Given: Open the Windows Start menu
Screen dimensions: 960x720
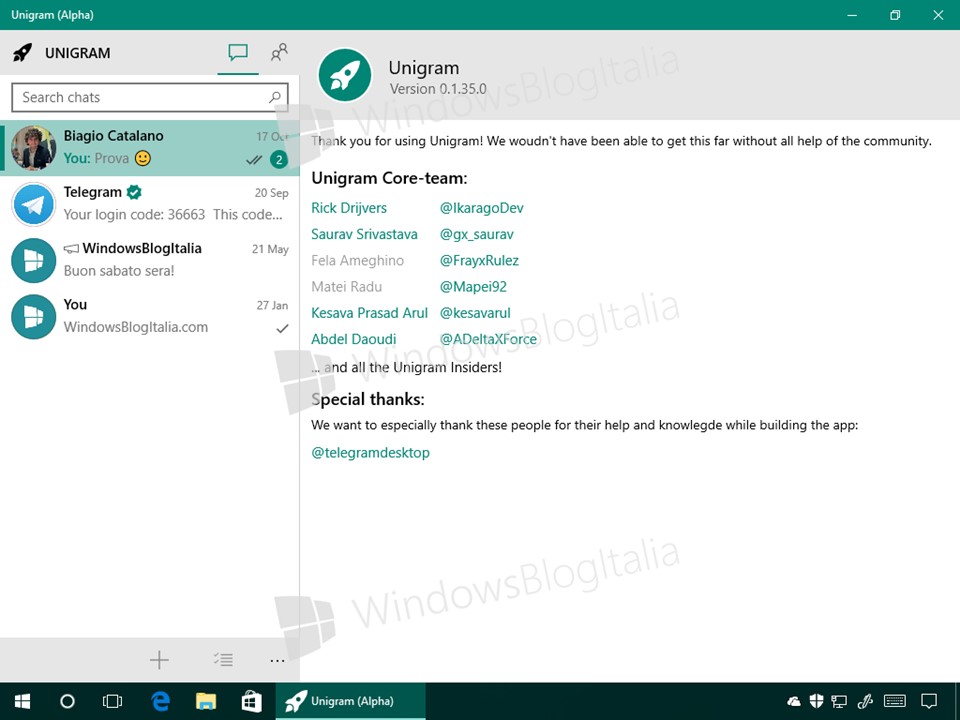Looking at the screenshot, I should pyautogui.click(x=23, y=701).
